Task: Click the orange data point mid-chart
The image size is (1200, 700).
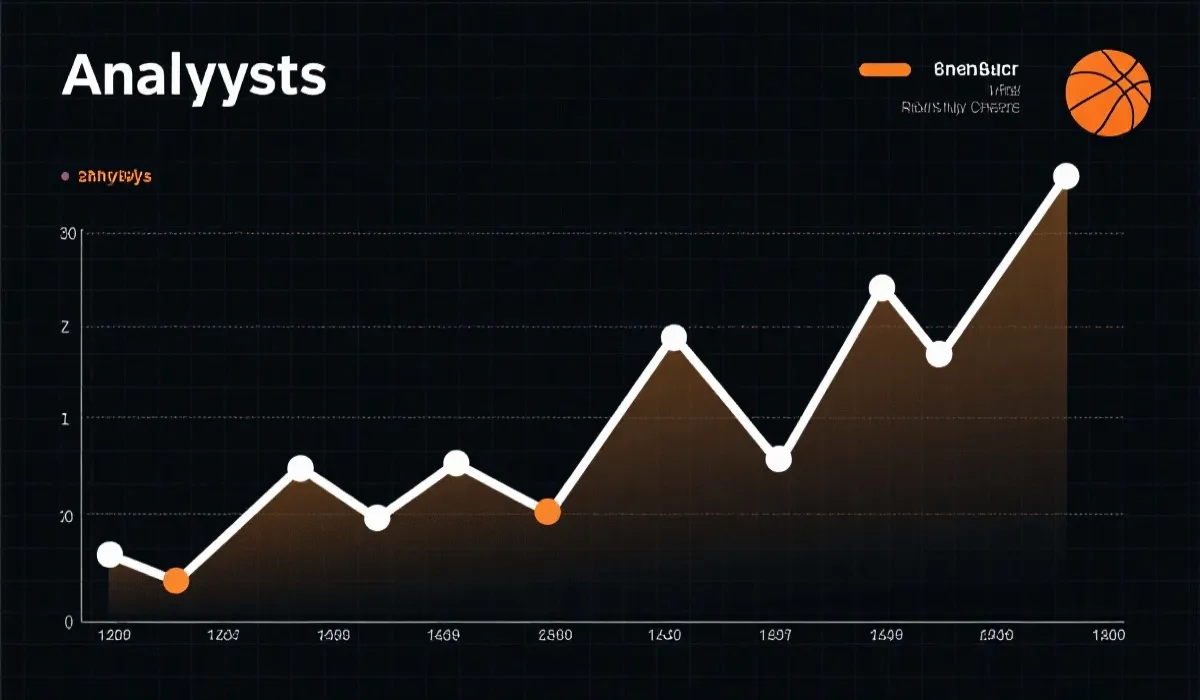Action: point(547,512)
